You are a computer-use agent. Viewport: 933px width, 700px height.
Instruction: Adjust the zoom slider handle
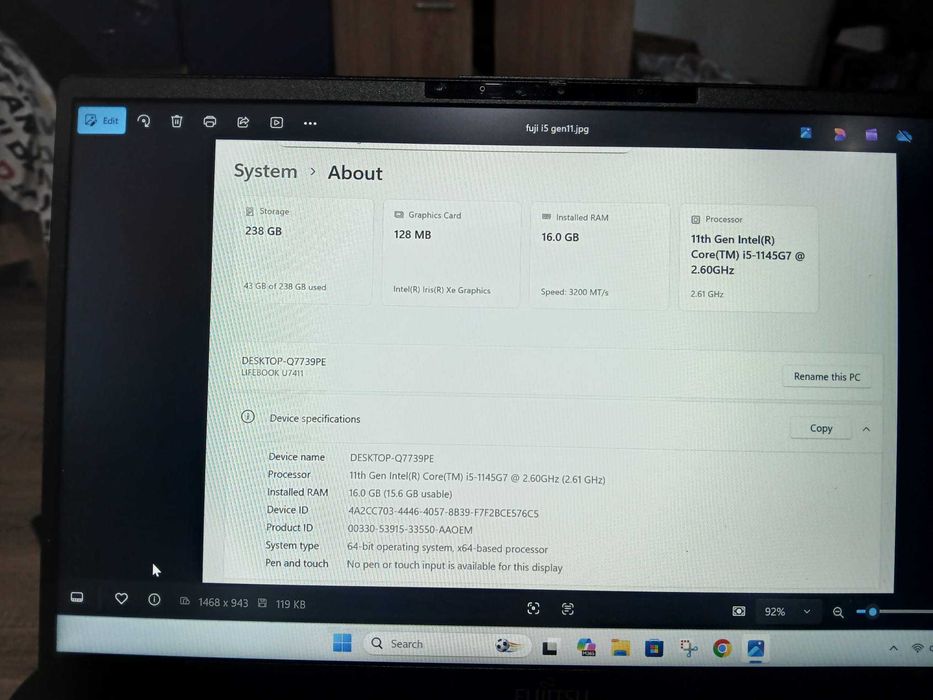[x=872, y=612]
